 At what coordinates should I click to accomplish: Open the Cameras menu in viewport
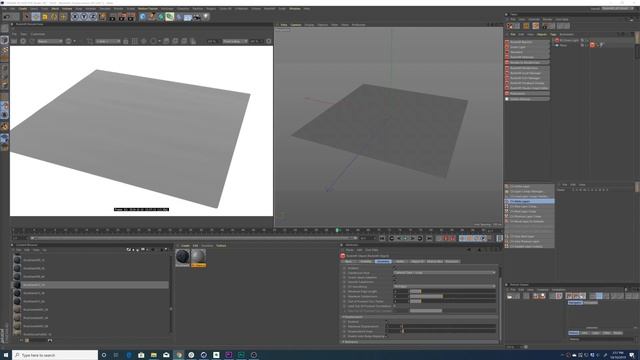click(x=296, y=25)
